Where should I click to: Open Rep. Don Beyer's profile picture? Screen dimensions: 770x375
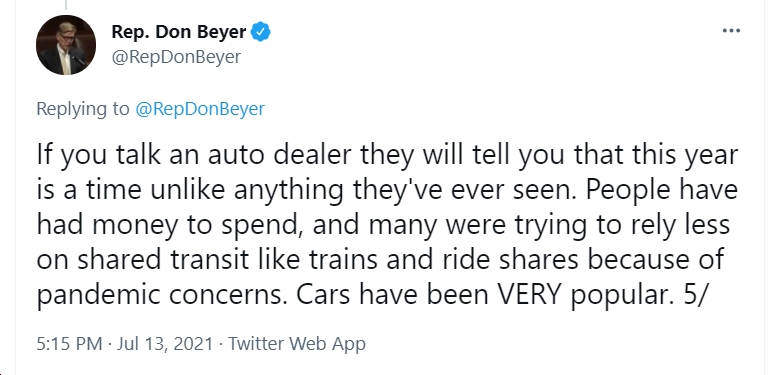(66, 45)
